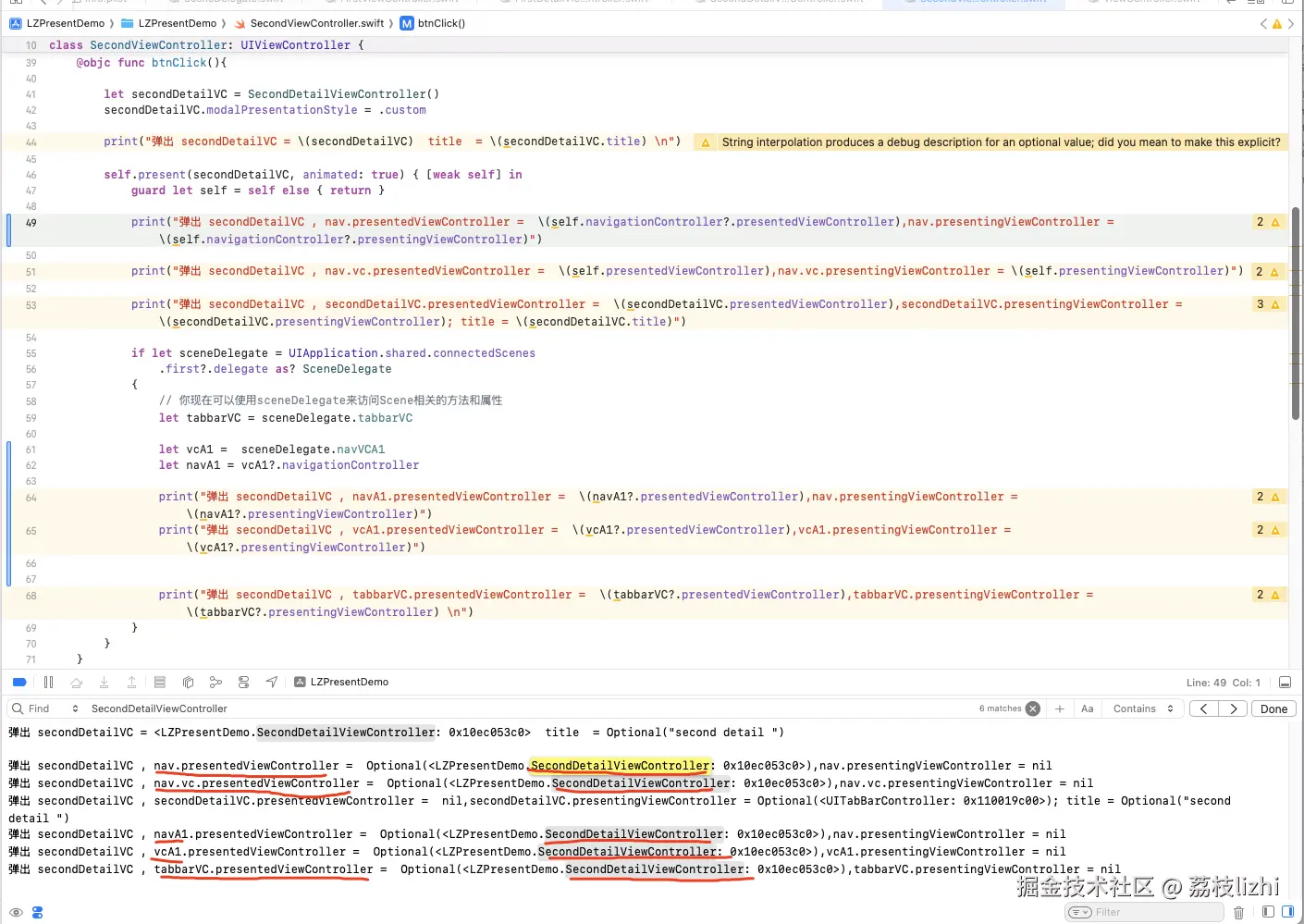Open the thread stack view icon in debug bar
Image resolution: width=1304 pixels, height=924 pixels.
(160, 683)
